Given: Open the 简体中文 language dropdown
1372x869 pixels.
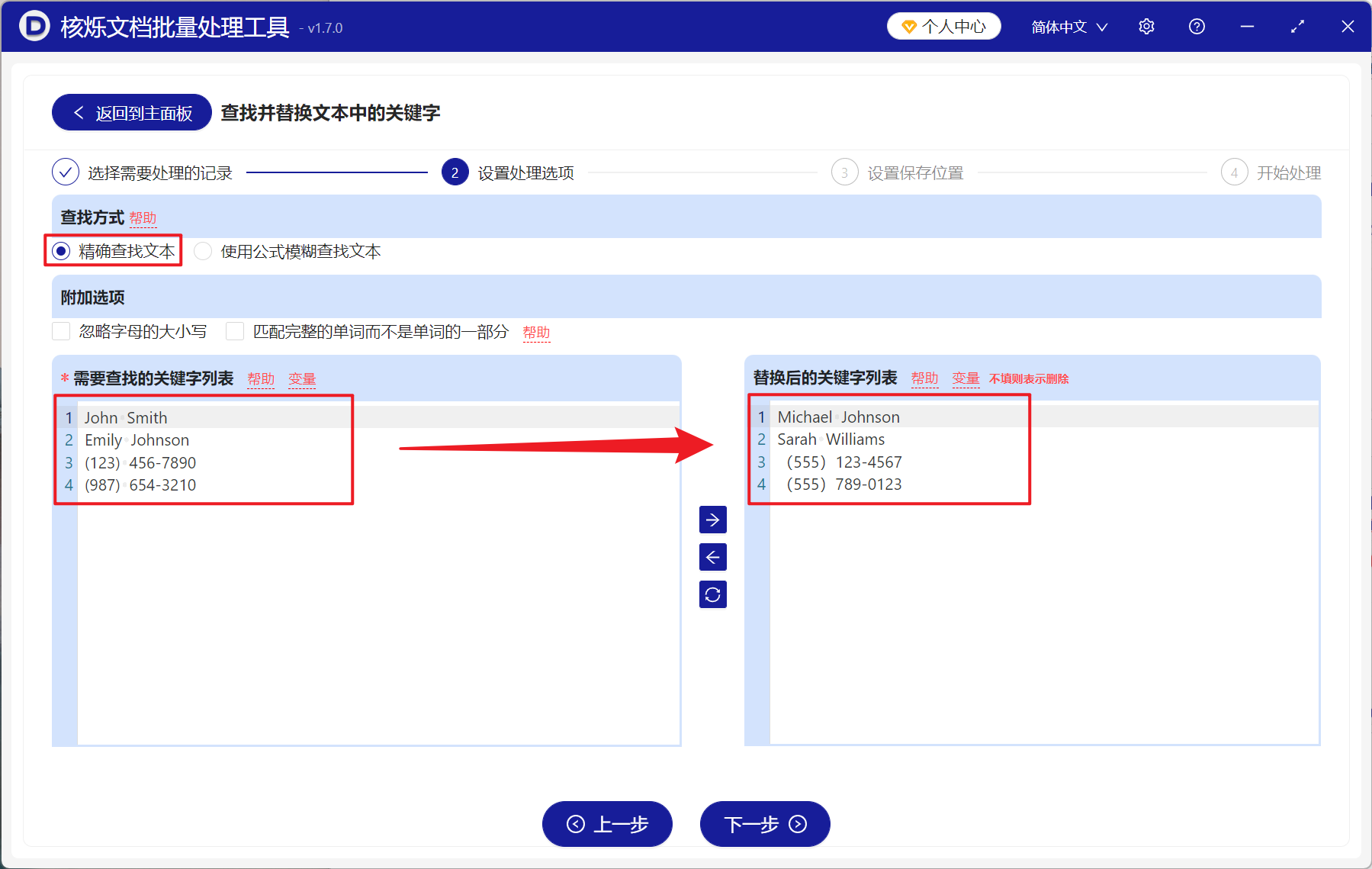Looking at the screenshot, I should (x=1067, y=26).
